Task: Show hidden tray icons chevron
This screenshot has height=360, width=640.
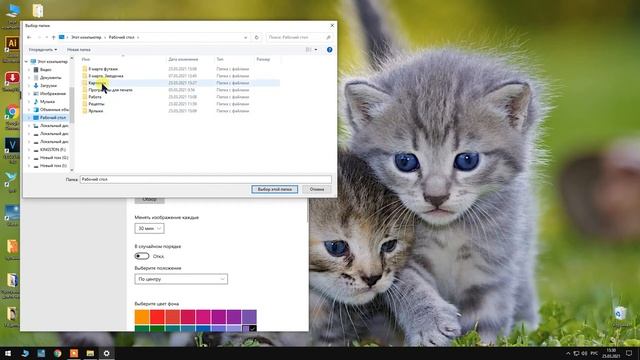Action: point(568,353)
